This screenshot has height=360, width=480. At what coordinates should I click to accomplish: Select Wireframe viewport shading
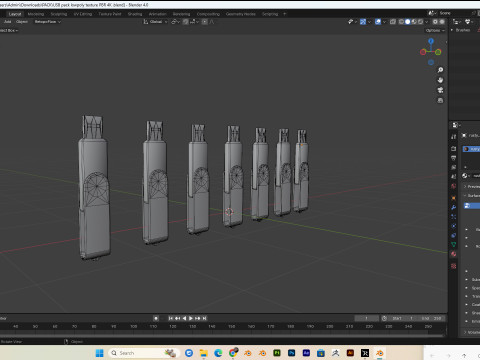pos(401,22)
